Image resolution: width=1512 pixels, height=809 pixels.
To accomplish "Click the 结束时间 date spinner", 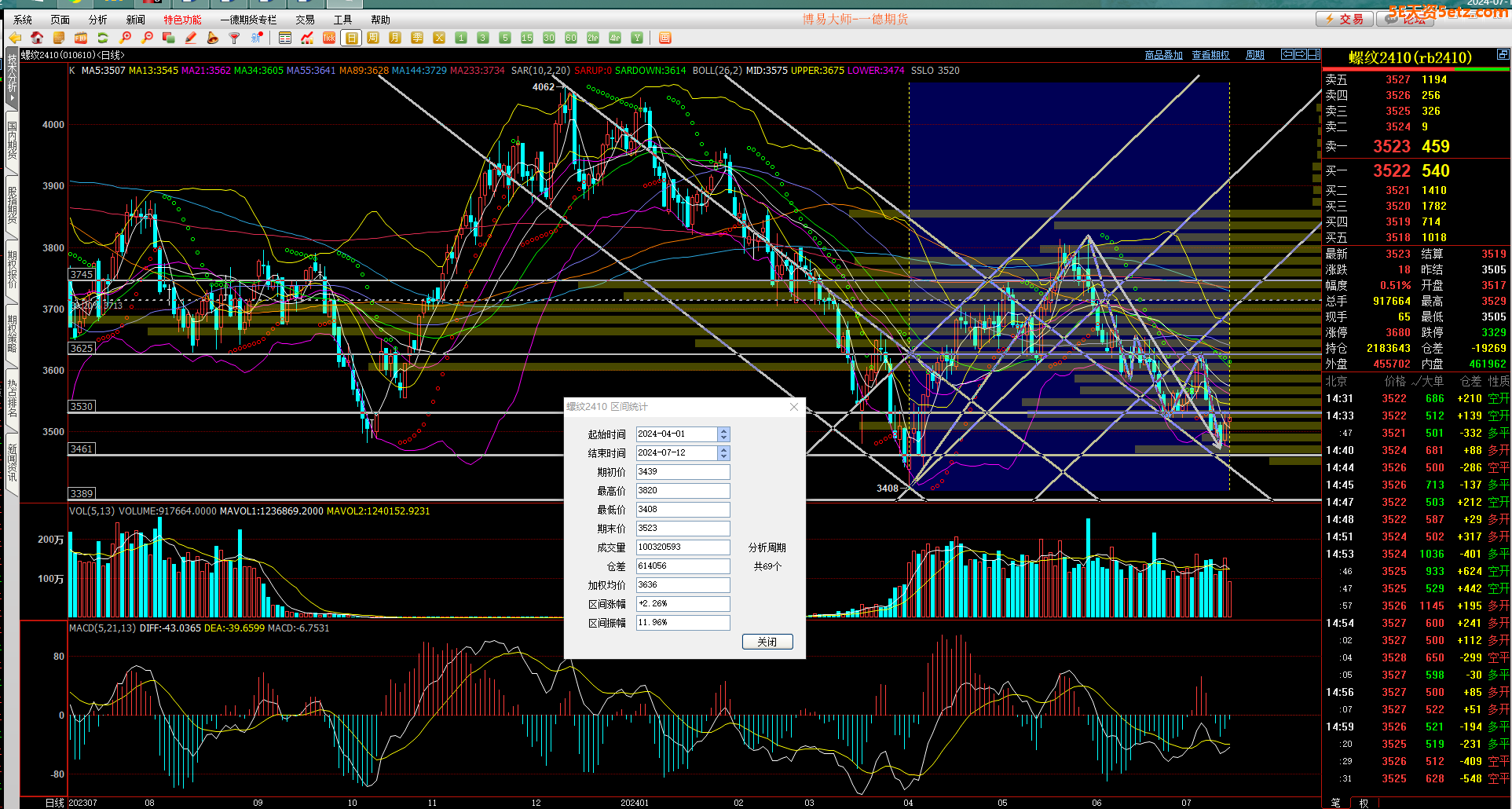I will 723,453.
